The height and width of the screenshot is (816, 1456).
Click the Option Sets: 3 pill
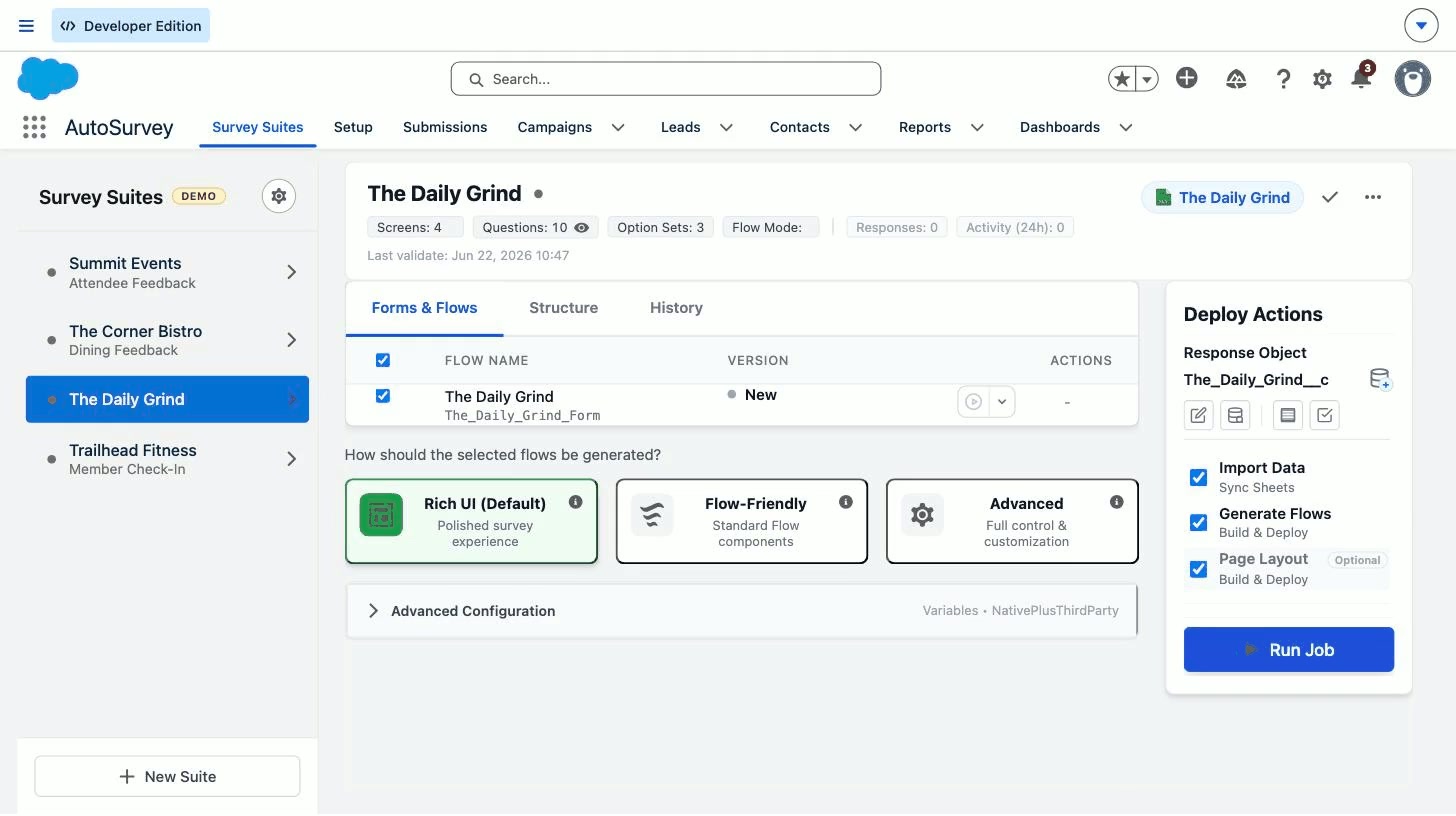(x=661, y=227)
